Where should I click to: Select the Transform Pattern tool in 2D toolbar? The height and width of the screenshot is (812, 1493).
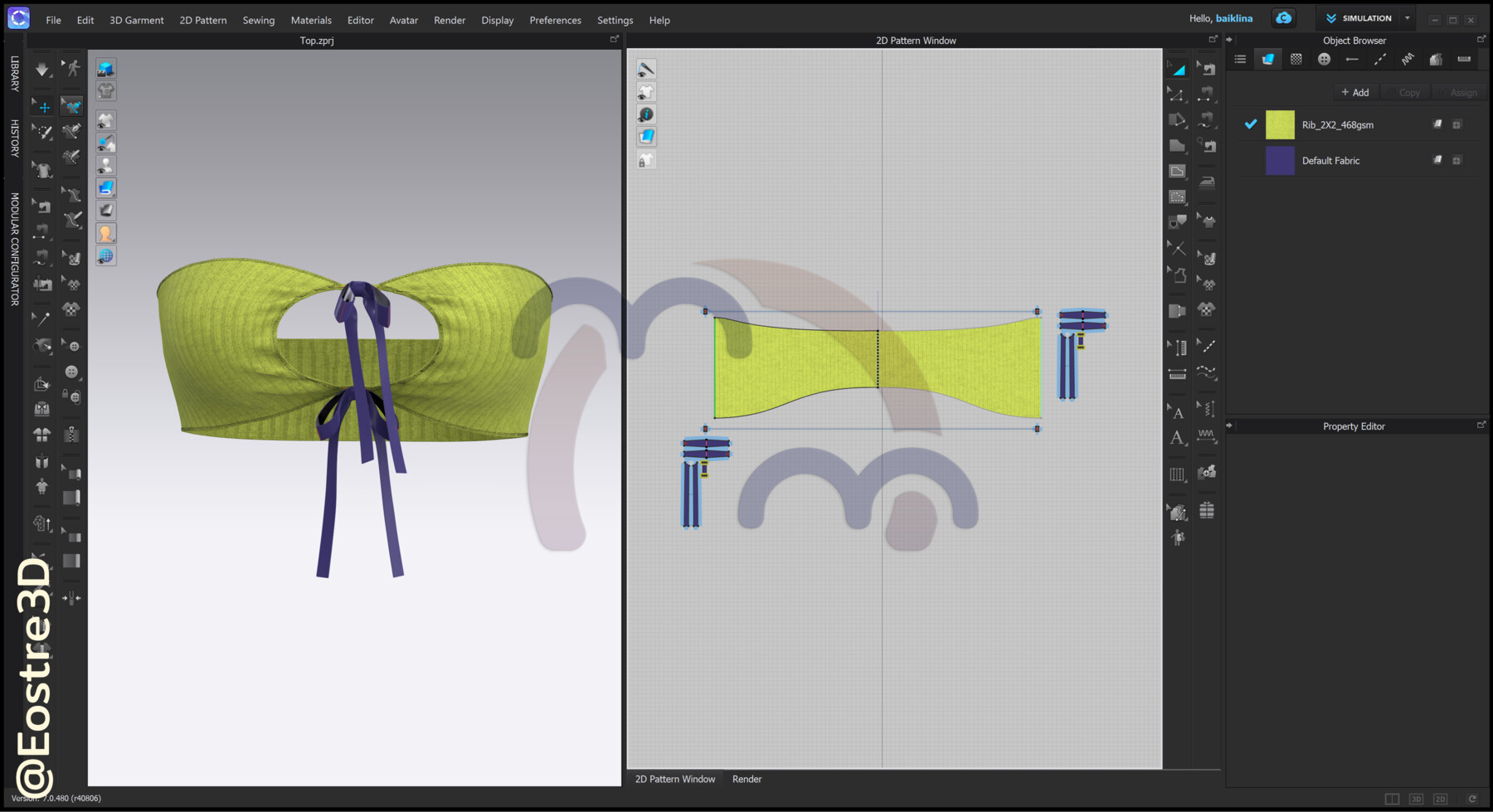pyautogui.click(x=1178, y=67)
